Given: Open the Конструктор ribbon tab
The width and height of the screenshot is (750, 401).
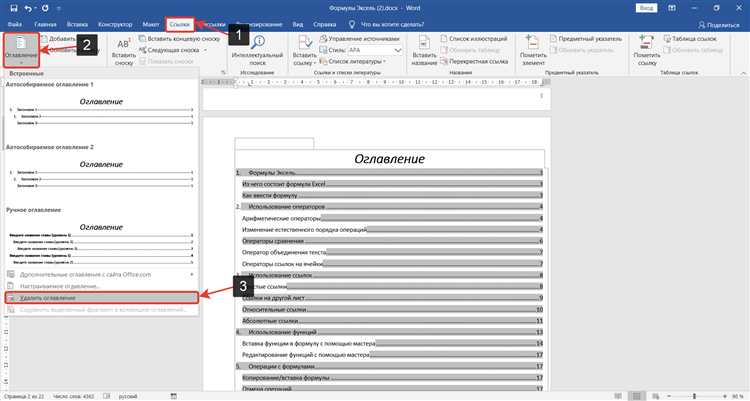Looking at the screenshot, I should [115, 24].
